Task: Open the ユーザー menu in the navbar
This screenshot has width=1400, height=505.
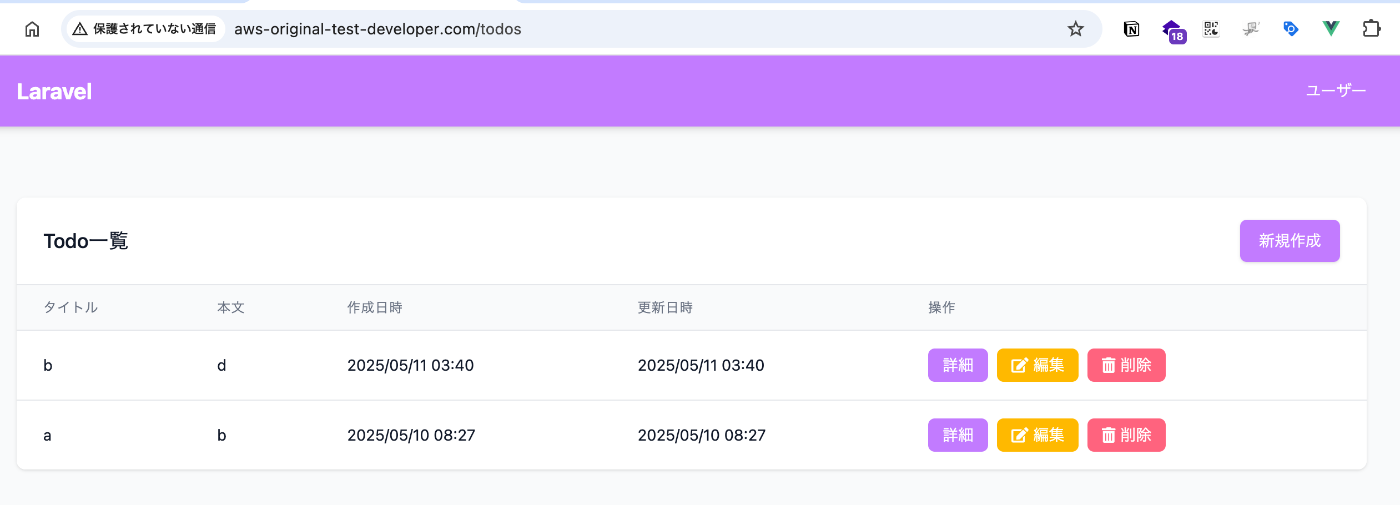Action: 1336,90
